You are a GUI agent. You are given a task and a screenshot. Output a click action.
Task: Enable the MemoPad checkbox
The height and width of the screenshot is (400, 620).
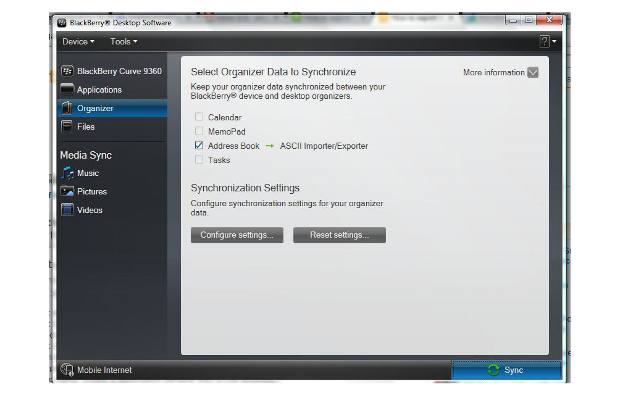tap(199, 131)
